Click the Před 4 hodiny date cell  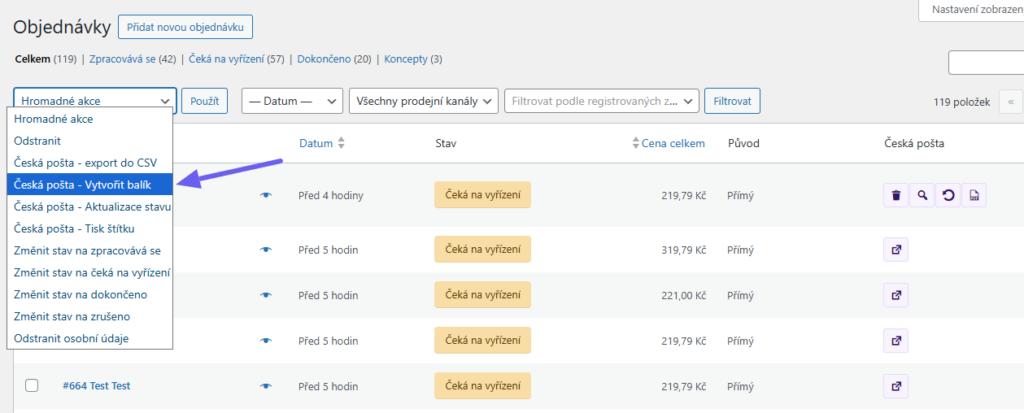click(330, 195)
